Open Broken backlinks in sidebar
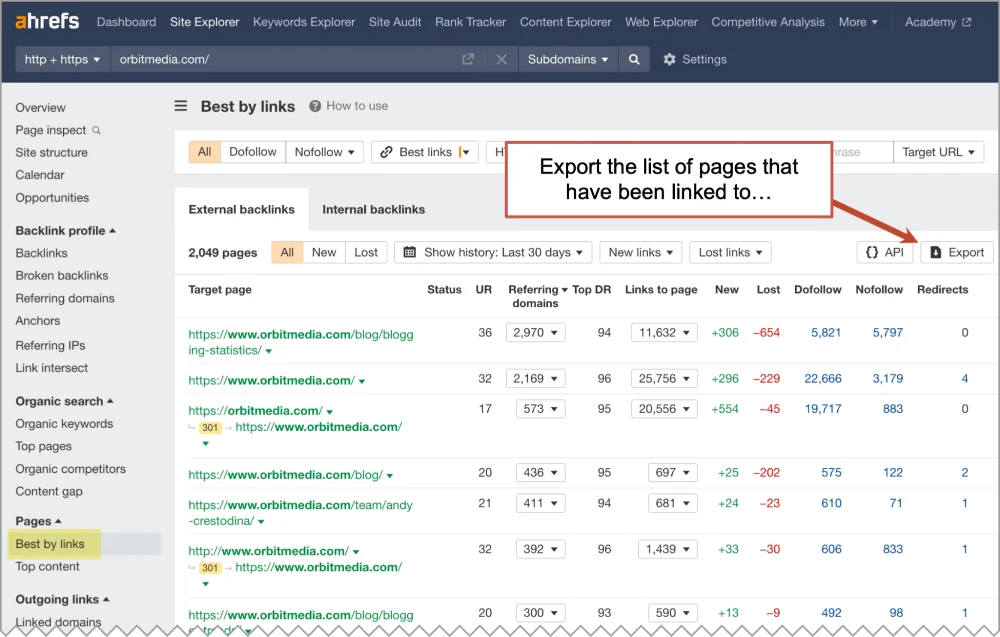The image size is (1000, 637). (x=62, y=275)
